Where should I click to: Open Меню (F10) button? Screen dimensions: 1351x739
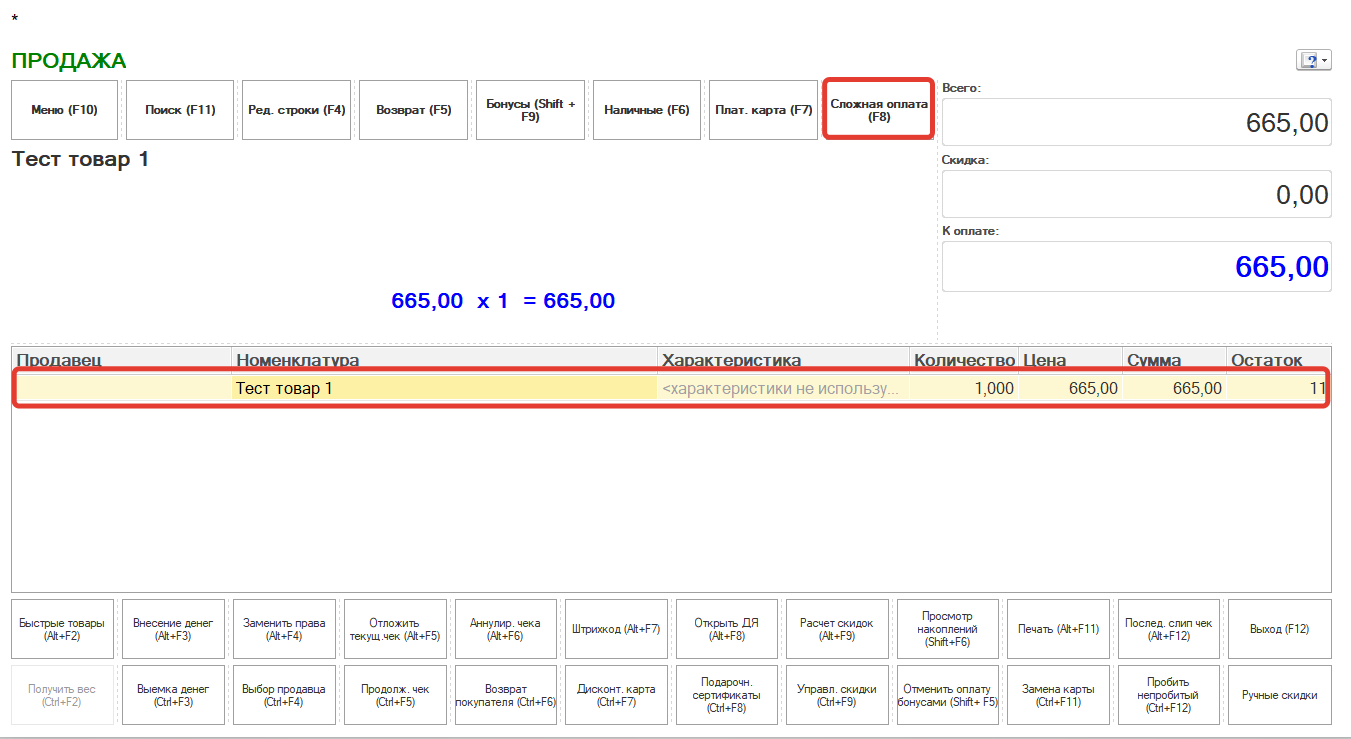pyautogui.click(x=64, y=110)
